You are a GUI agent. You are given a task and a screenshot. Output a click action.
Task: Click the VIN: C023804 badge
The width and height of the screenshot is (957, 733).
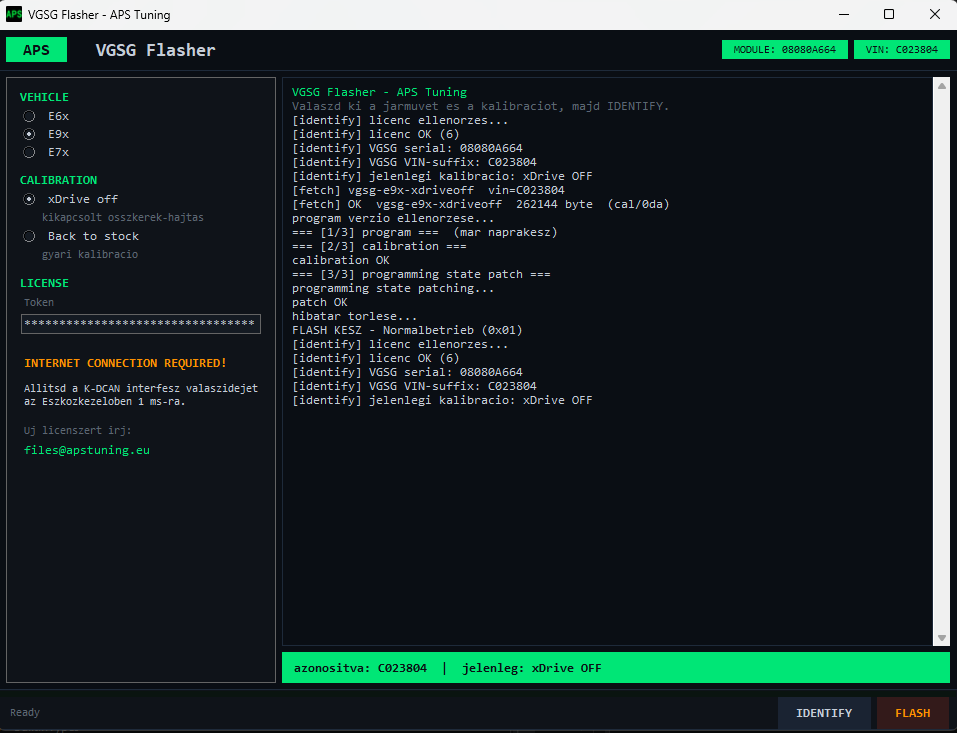coord(901,49)
